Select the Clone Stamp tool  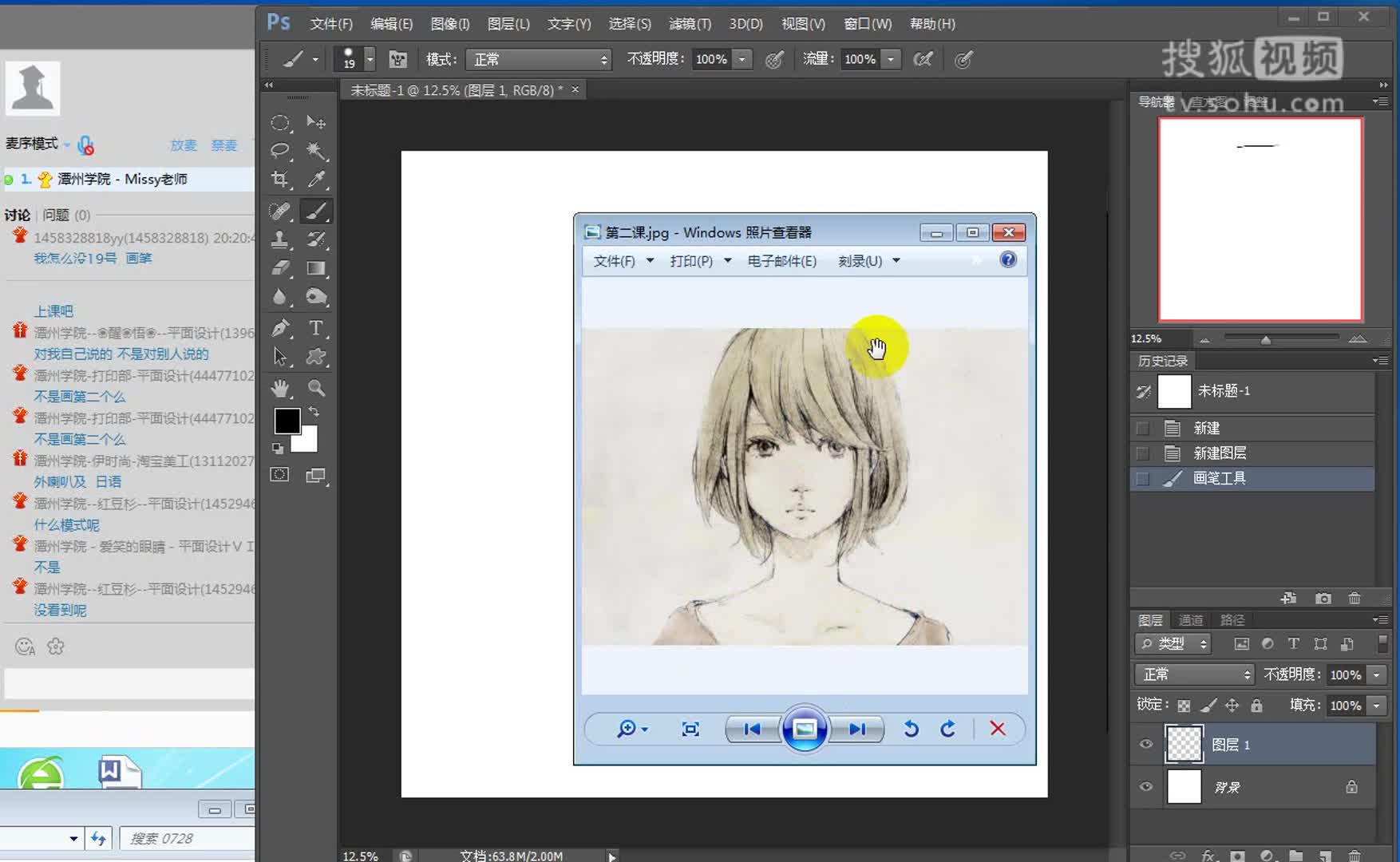coord(279,239)
